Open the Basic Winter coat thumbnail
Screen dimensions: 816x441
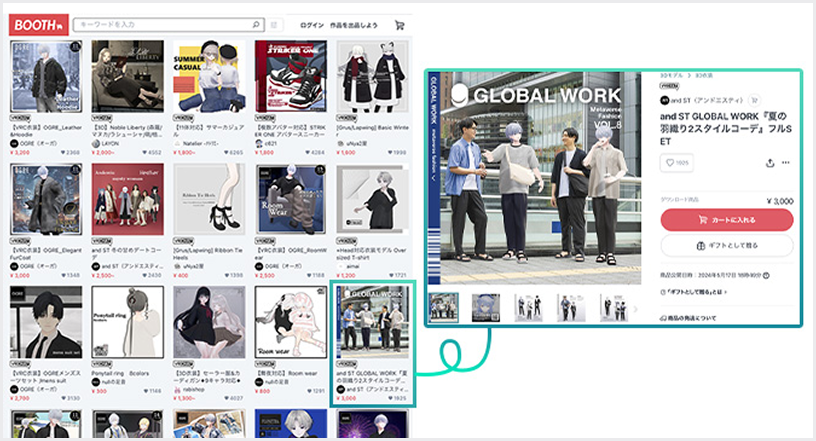coord(373,77)
